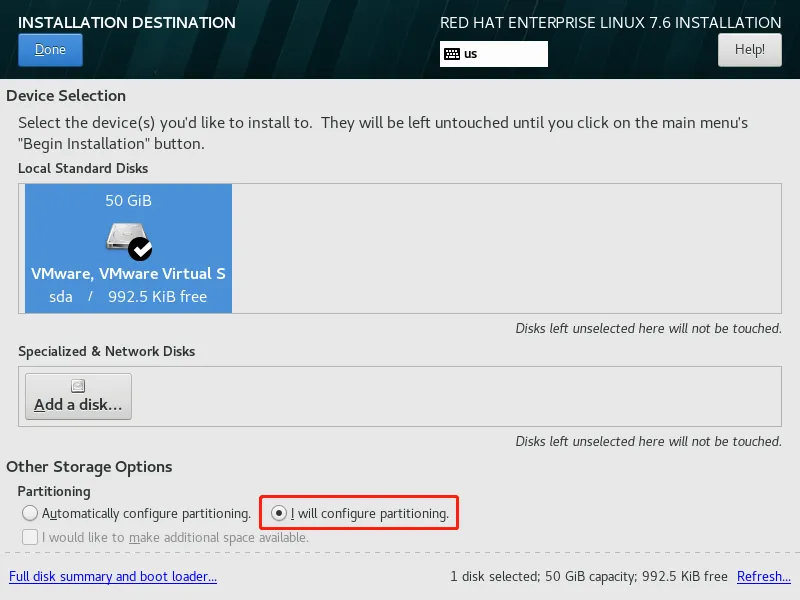This screenshot has width=800, height=600.
Task: Open "Full disk summary and boot loader..."
Action: [113, 577]
